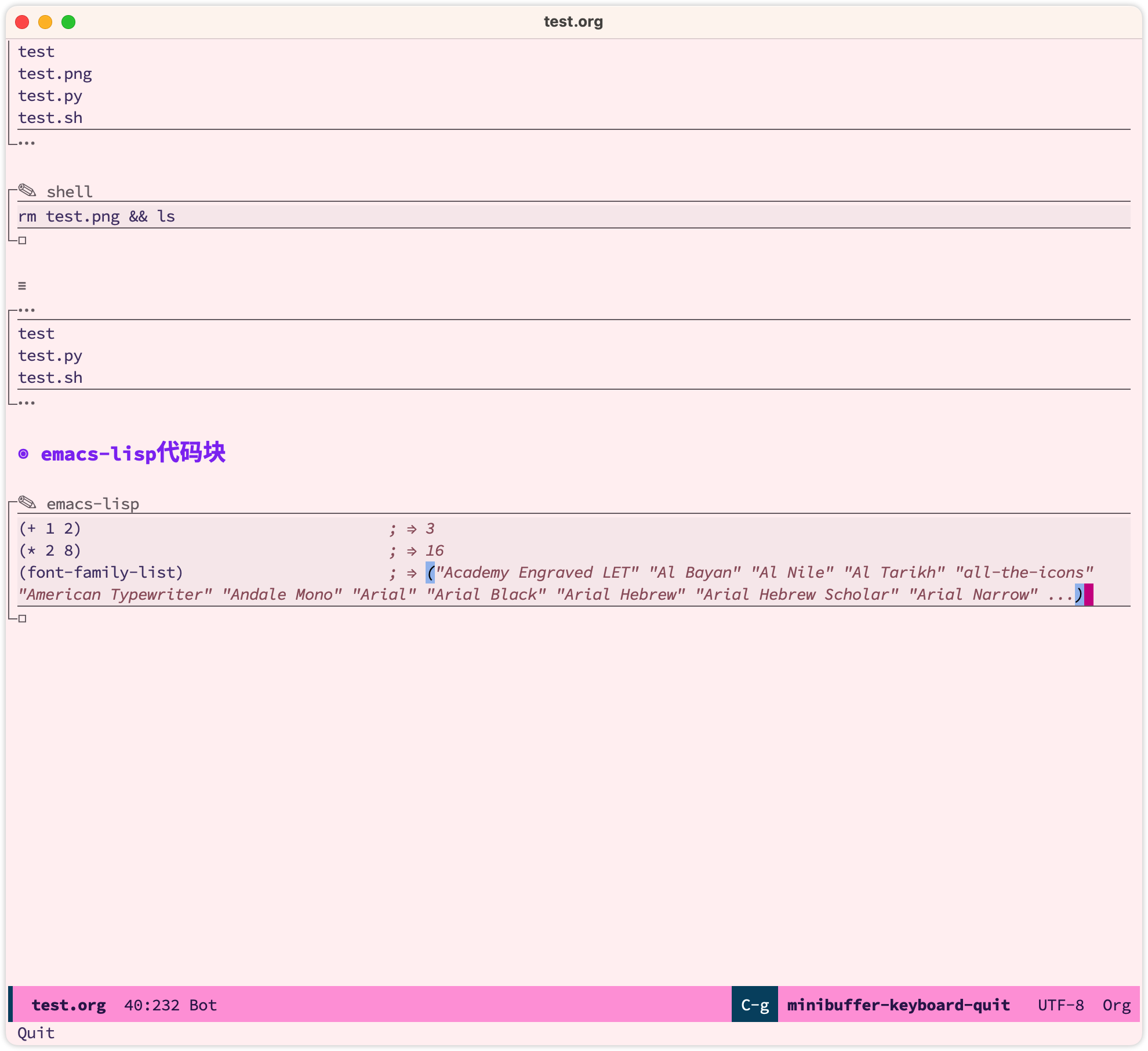The height and width of the screenshot is (1051, 1148).
Task: Click the result value 3 after the arrow
Action: (430, 528)
